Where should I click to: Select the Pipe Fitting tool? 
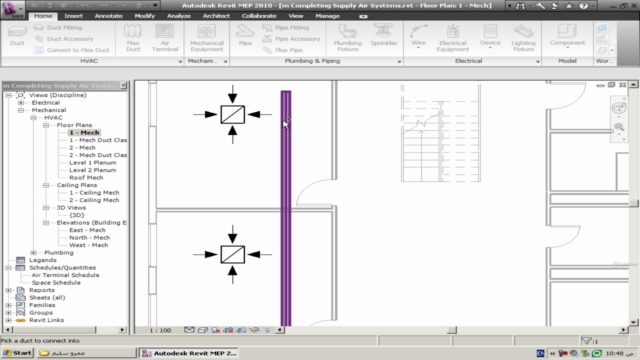(286, 28)
